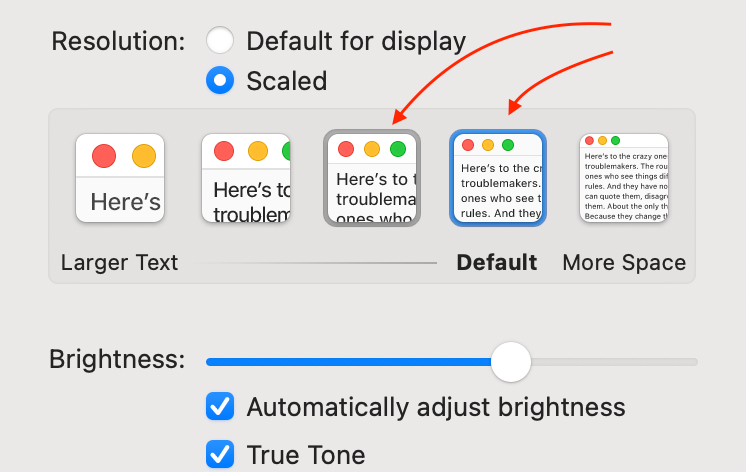Image resolution: width=746 pixels, height=472 pixels.
Task: Select the "Default for display" radio button
Action: pos(219,41)
